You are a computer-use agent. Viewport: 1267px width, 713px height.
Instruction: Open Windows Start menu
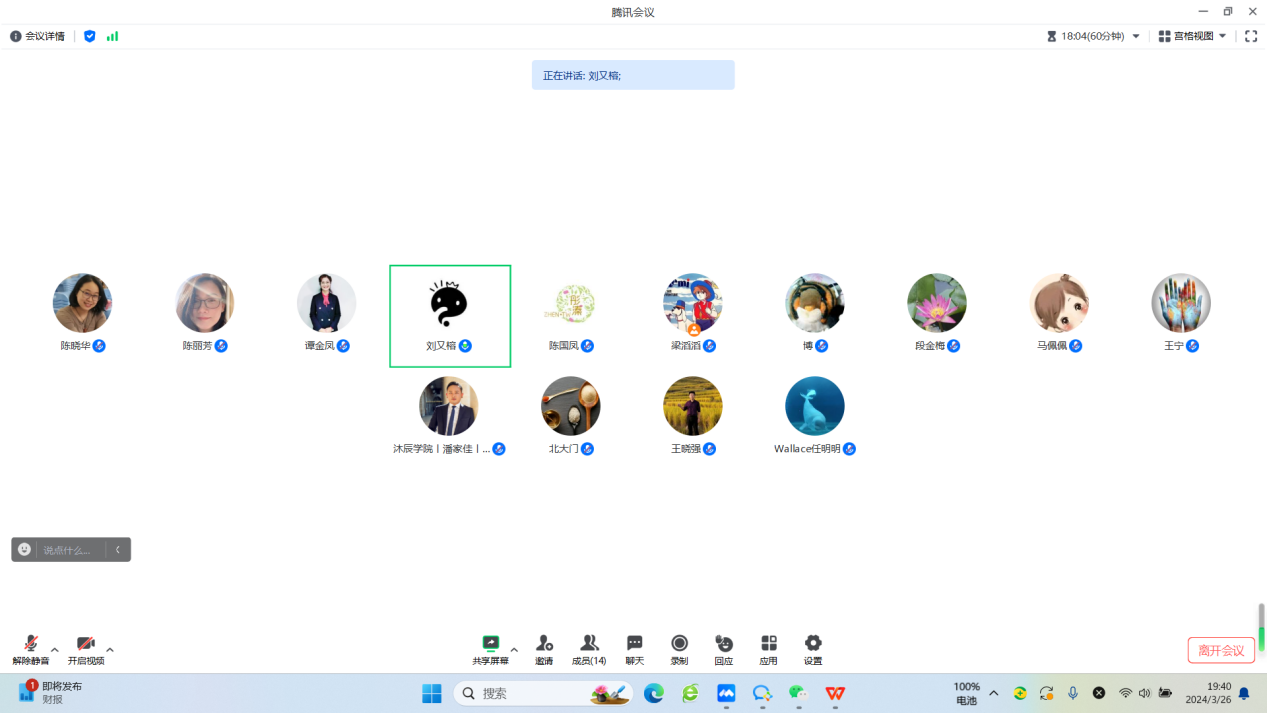click(432, 693)
